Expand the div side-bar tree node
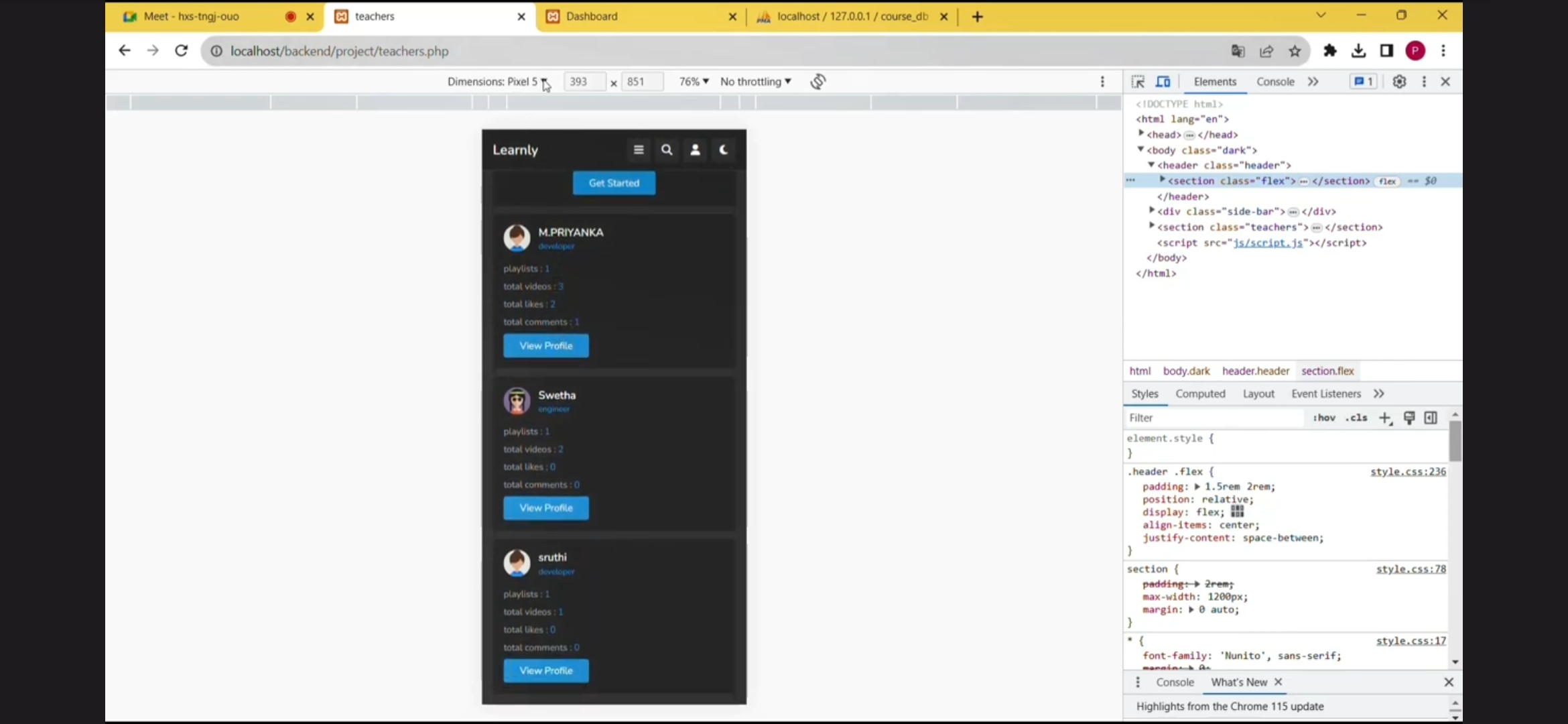Screen dimensions: 1568x724 tap(1152, 211)
